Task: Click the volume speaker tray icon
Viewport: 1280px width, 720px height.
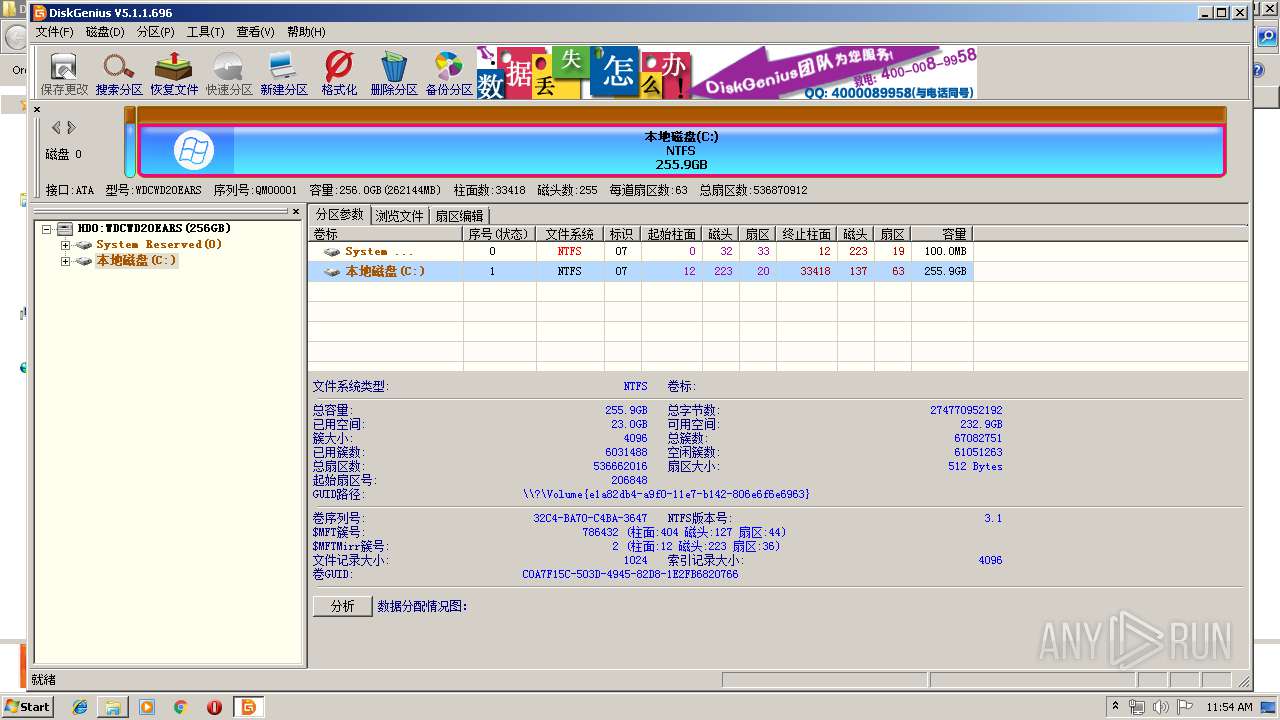Action: tap(1160, 707)
